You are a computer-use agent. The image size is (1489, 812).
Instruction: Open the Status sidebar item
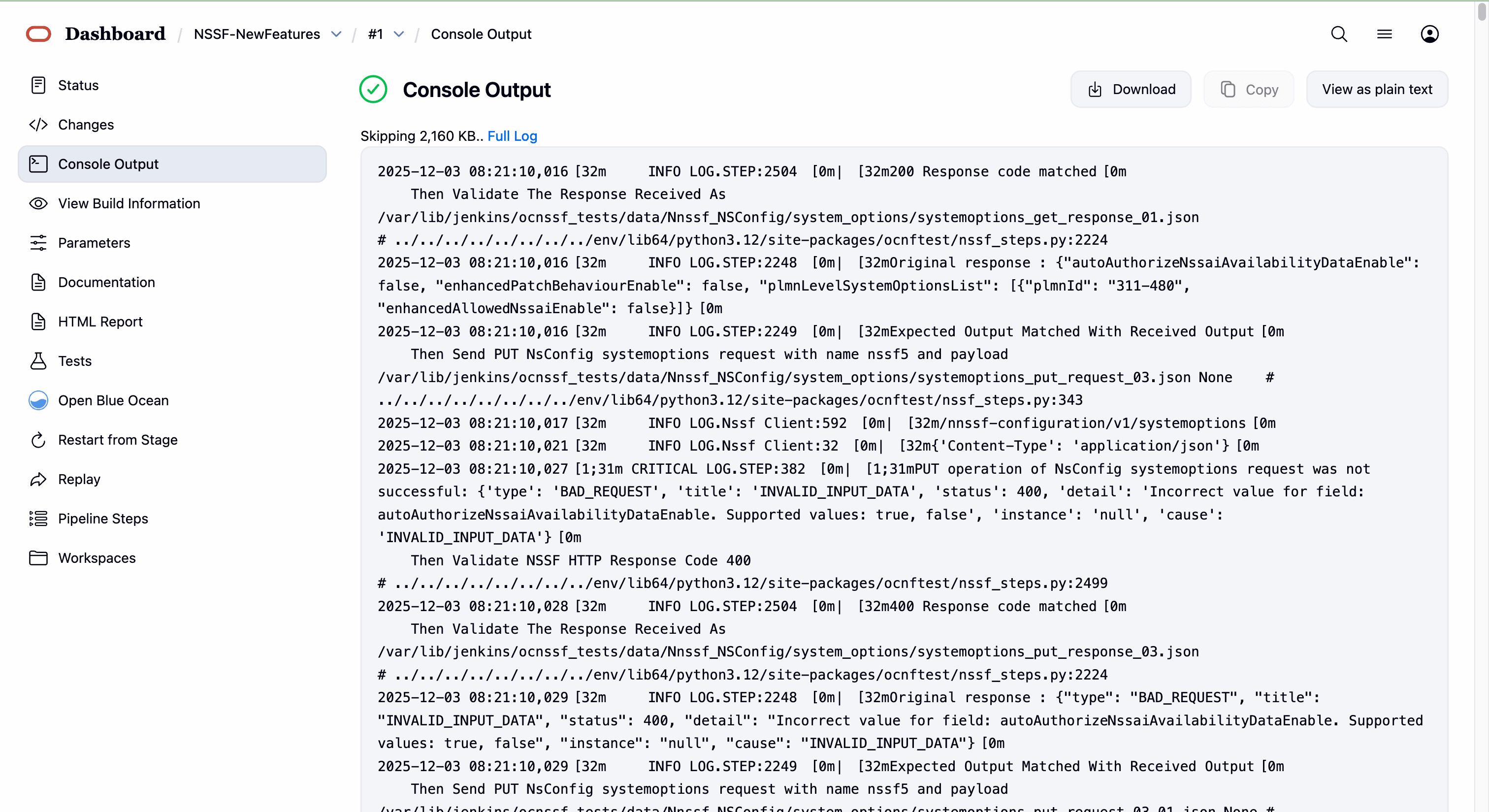click(78, 86)
